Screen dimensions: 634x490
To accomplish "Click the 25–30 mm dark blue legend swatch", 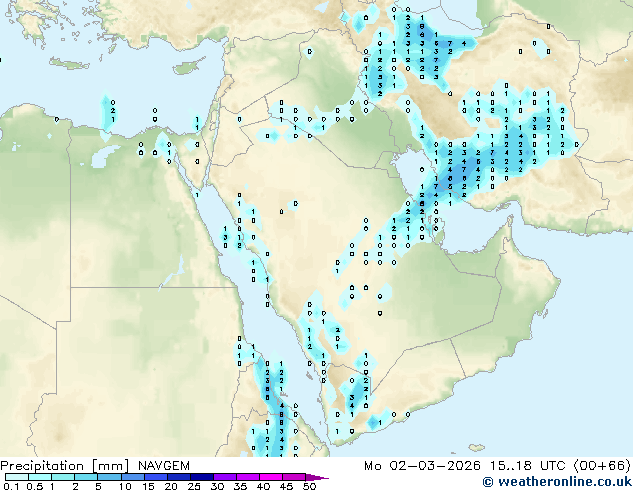I will click(x=202, y=477).
